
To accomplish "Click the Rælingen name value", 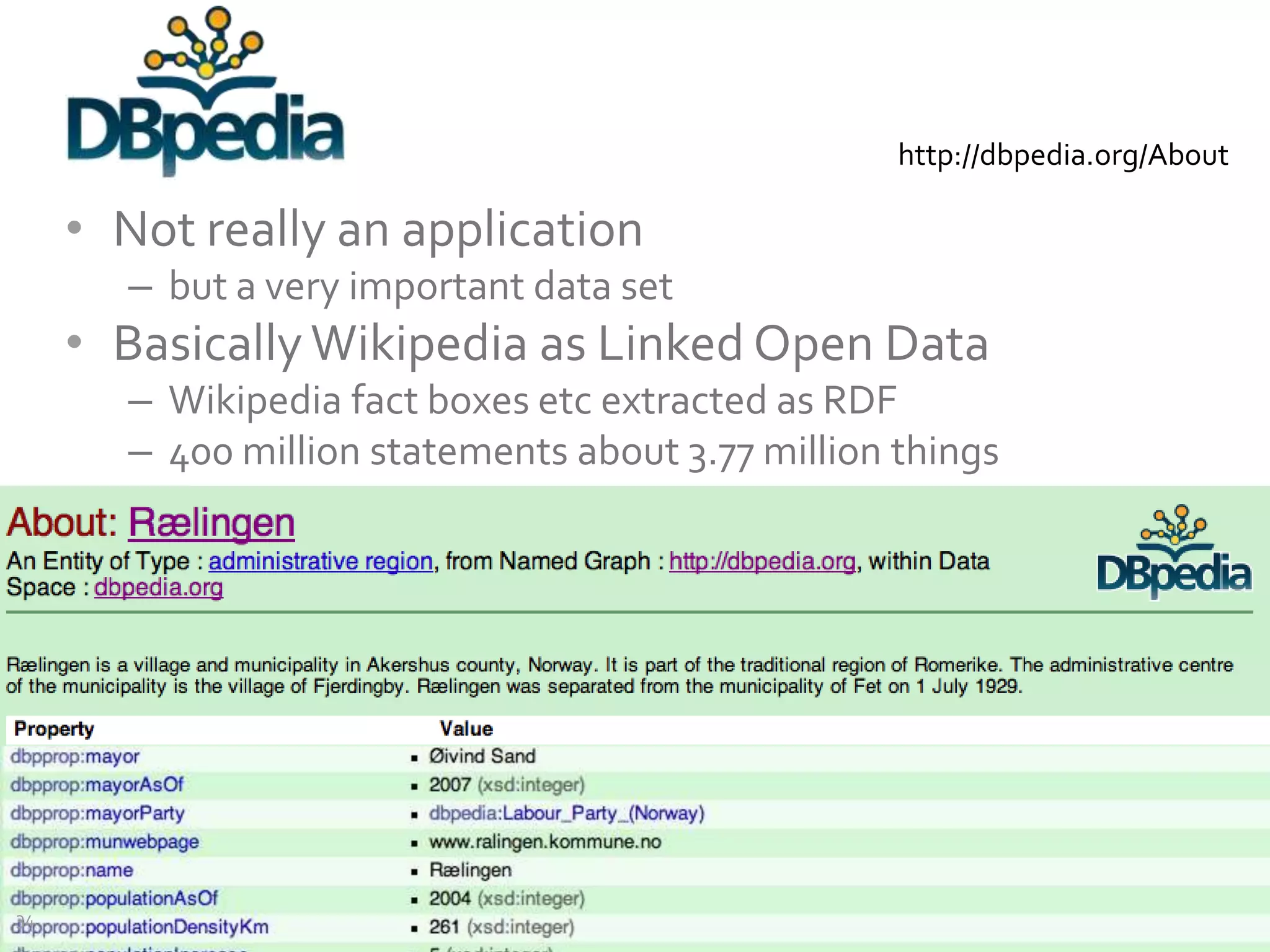I will (x=470, y=870).
